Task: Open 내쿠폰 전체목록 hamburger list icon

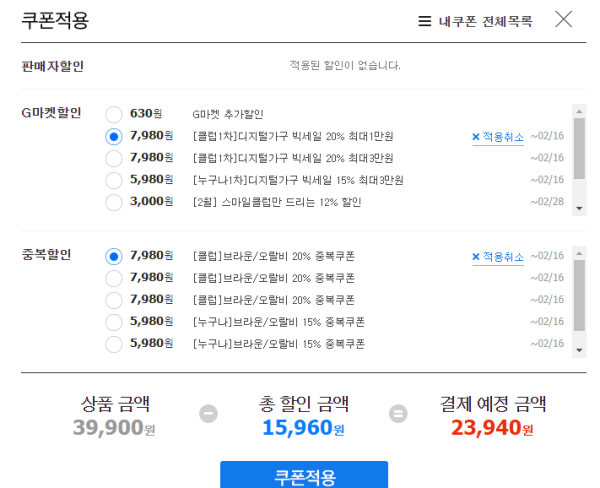Action: (424, 21)
